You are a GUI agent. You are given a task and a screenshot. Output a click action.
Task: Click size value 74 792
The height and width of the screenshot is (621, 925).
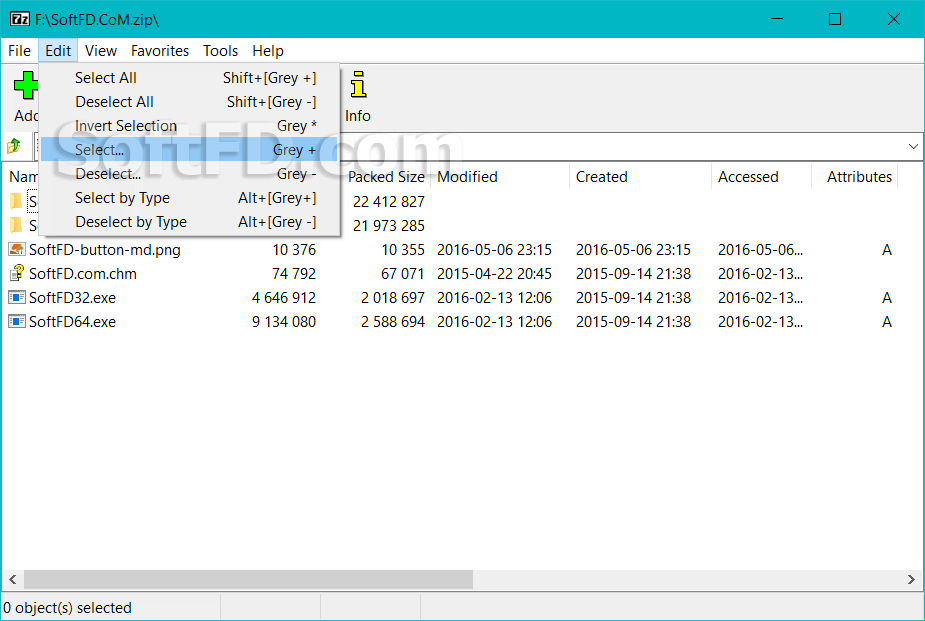pyautogui.click(x=294, y=274)
